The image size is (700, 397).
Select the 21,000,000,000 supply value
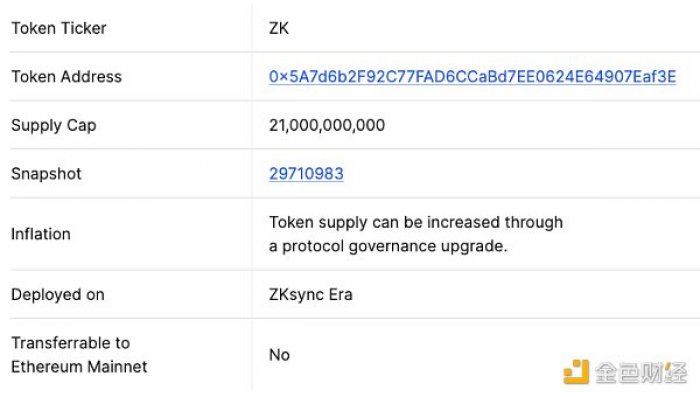click(327, 125)
